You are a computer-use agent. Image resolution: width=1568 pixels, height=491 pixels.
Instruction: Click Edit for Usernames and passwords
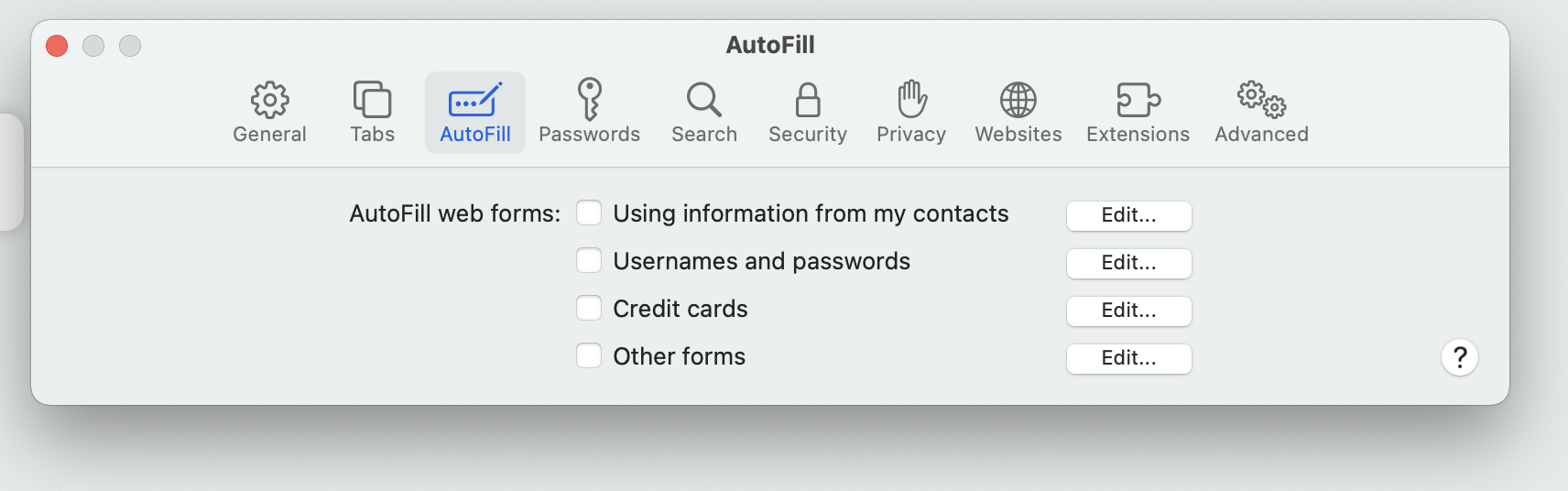(1128, 263)
